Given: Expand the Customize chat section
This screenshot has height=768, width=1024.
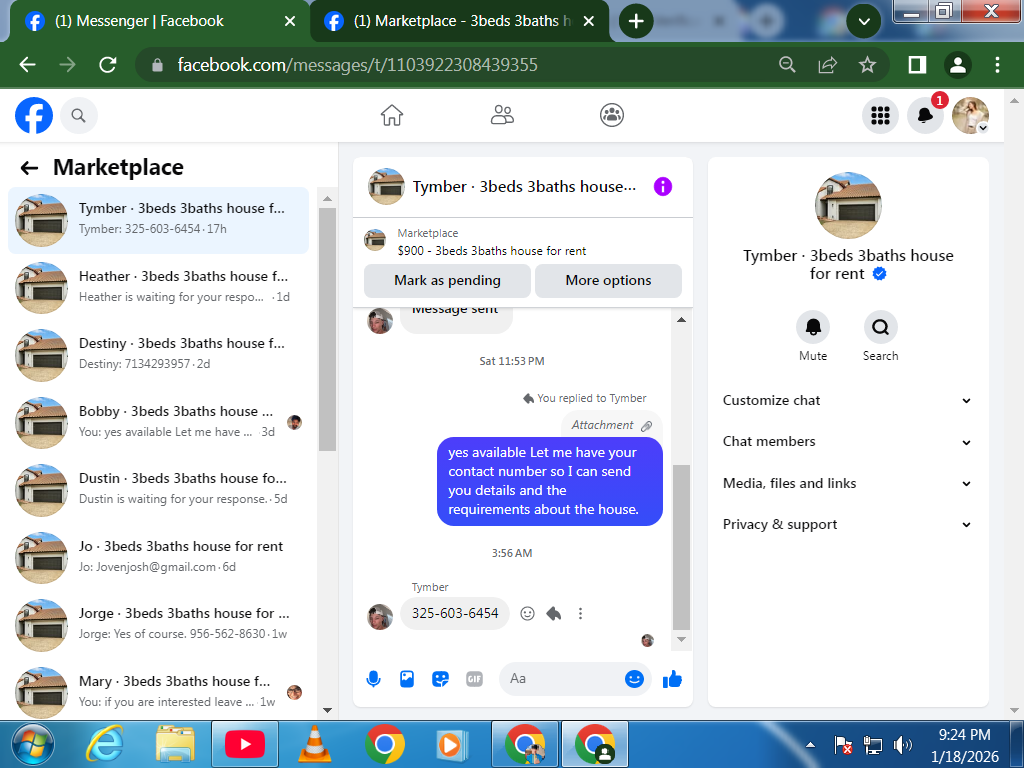Looking at the screenshot, I should point(847,401).
